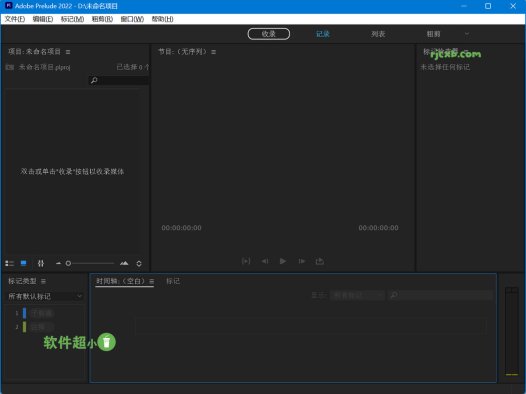Select the 时间轴 (空白) tab
Viewport: 526px width, 394px height.
pyautogui.click(x=120, y=281)
